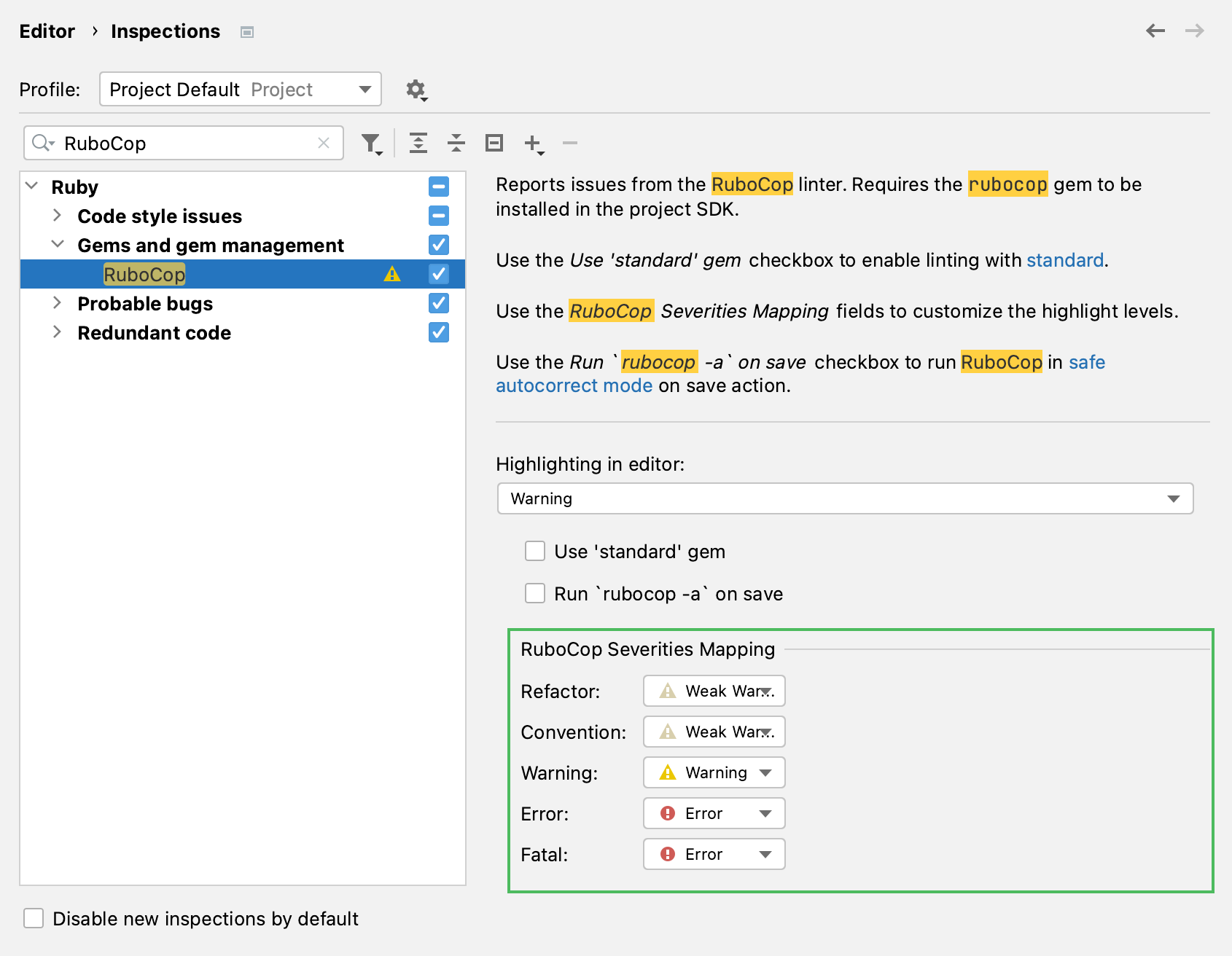Screen dimensions: 1232x956
Task: Expand the Code style issues node
Action: tap(57, 215)
